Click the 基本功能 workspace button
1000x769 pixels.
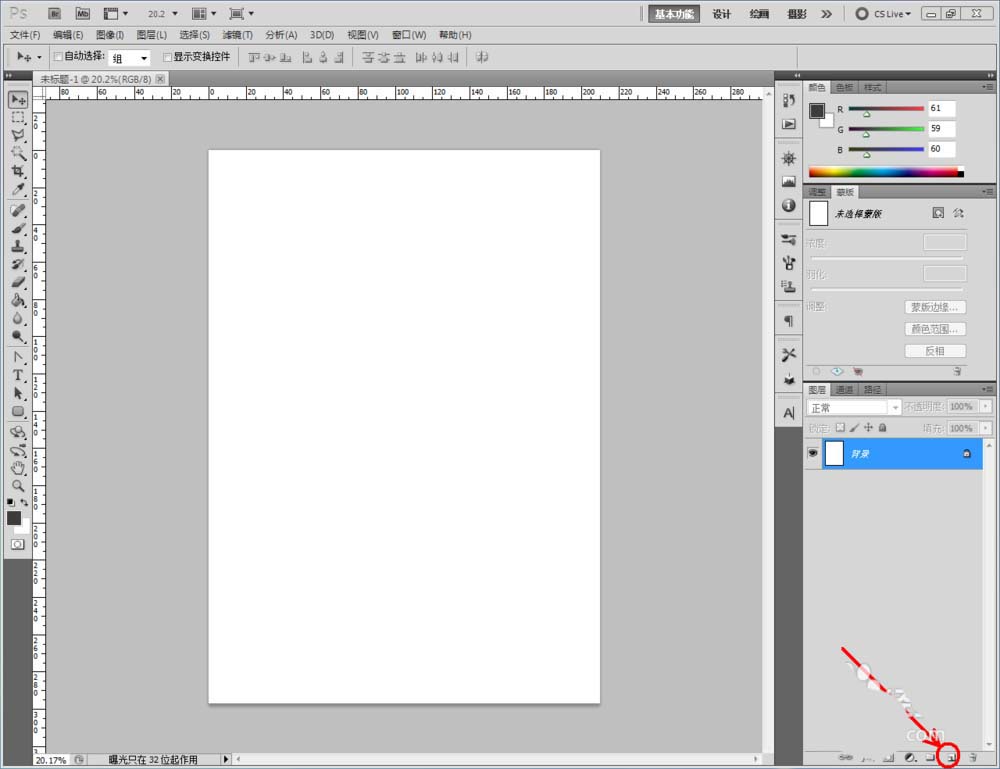674,14
